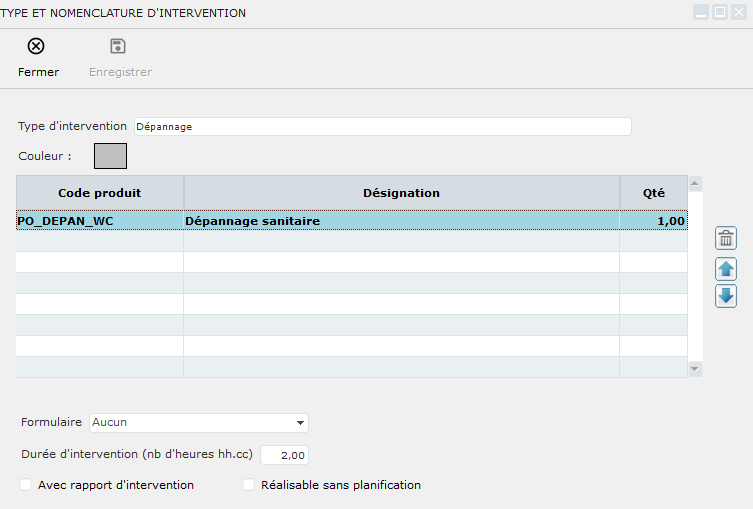Click the Type d'intervention text field
The width and height of the screenshot is (753, 509).
(x=382, y=127)
